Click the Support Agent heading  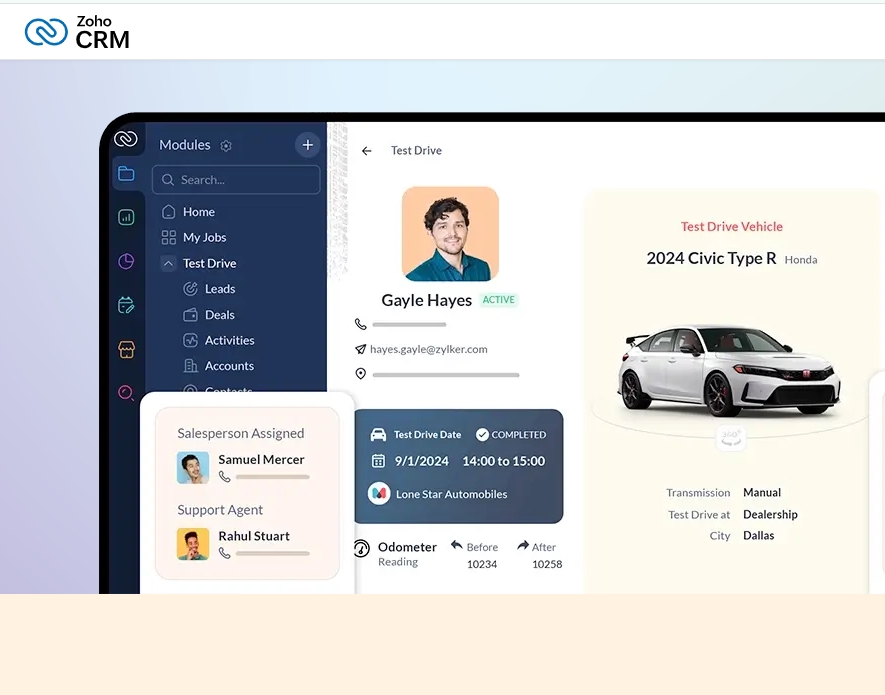220,510
